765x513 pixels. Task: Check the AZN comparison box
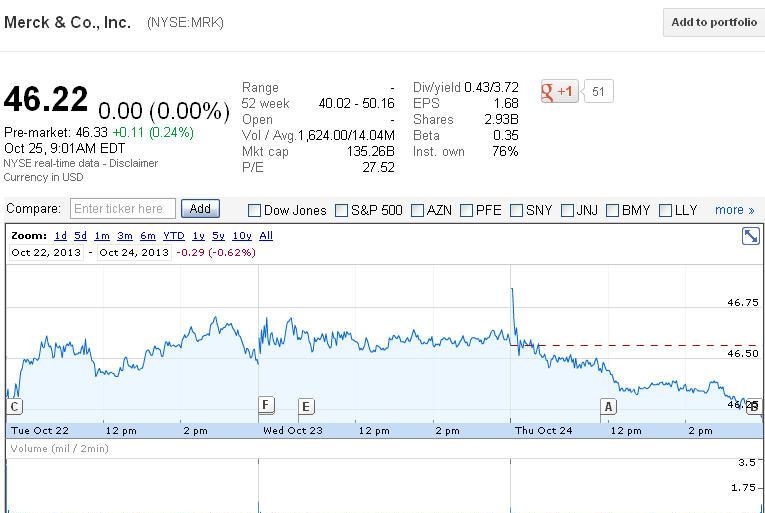[417, 210]
